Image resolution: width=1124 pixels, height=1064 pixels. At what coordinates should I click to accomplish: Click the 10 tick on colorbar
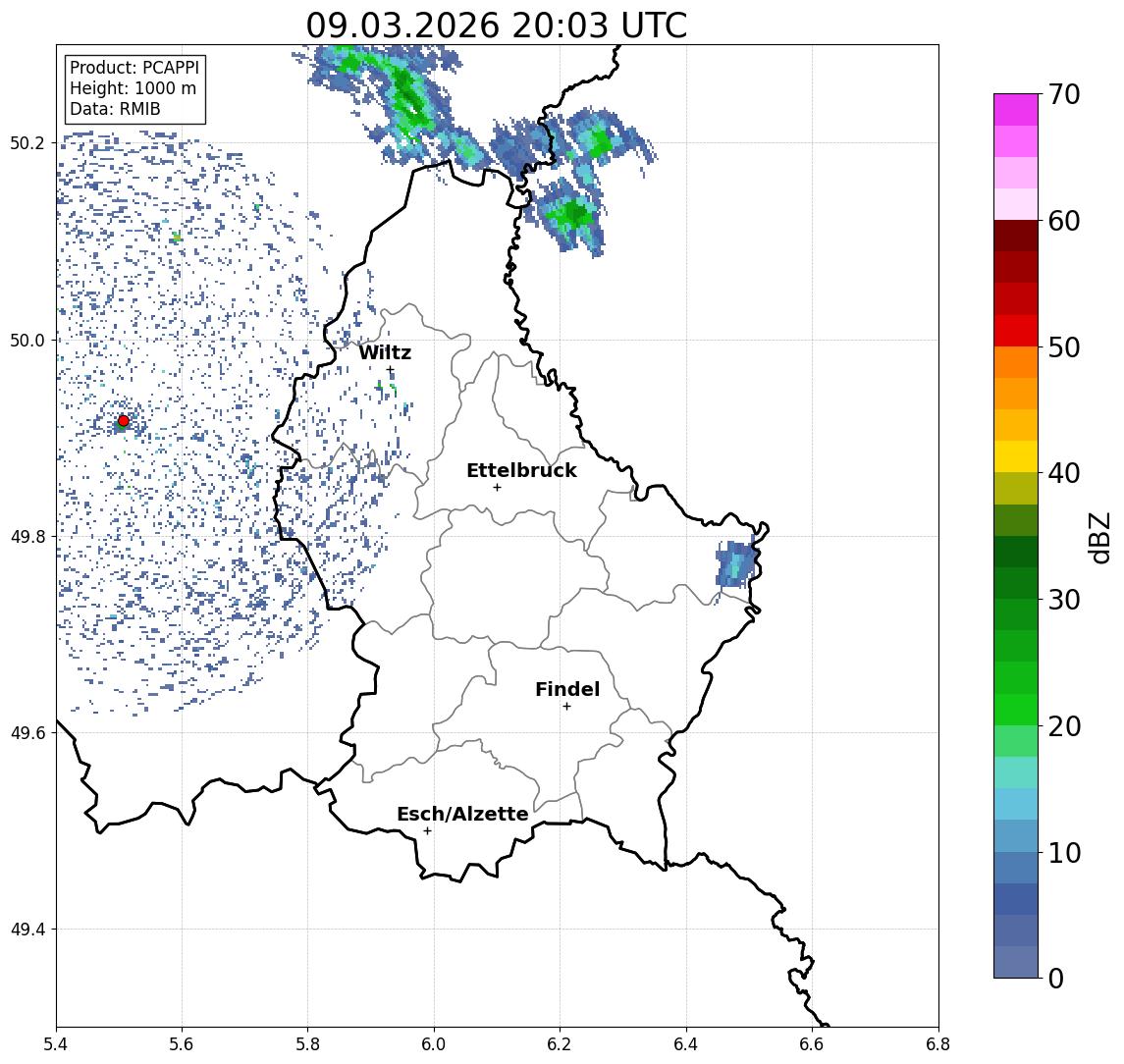(1064, 852)
